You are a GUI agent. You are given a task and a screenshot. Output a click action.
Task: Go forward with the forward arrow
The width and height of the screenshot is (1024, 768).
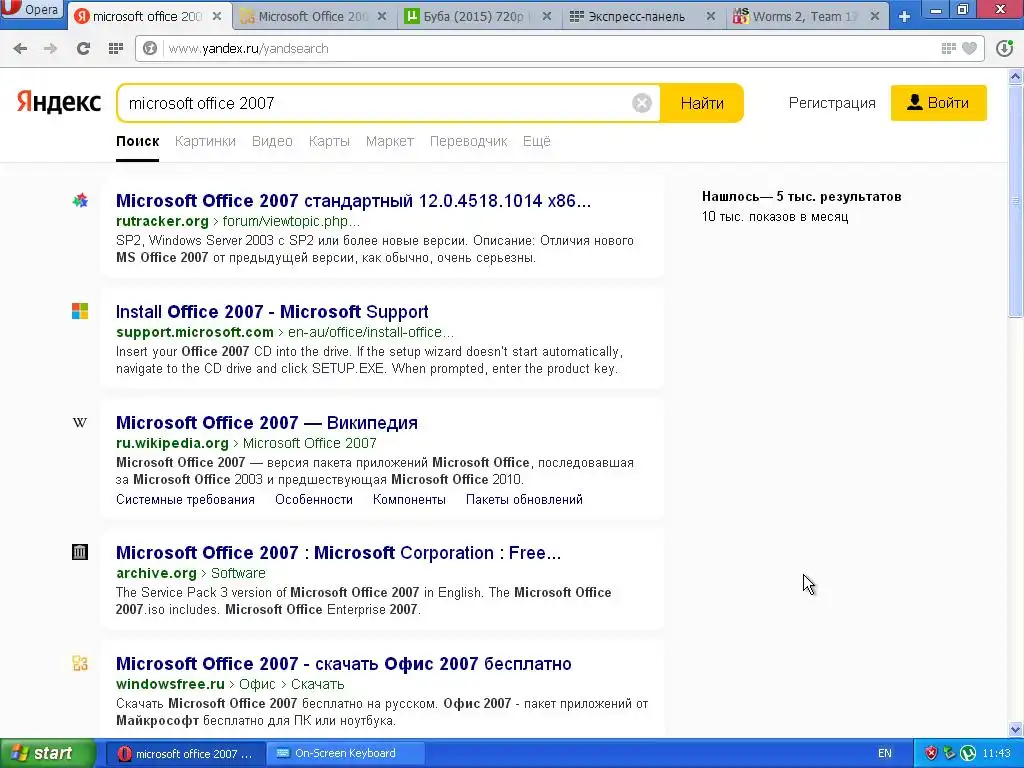tap(50, 48)
